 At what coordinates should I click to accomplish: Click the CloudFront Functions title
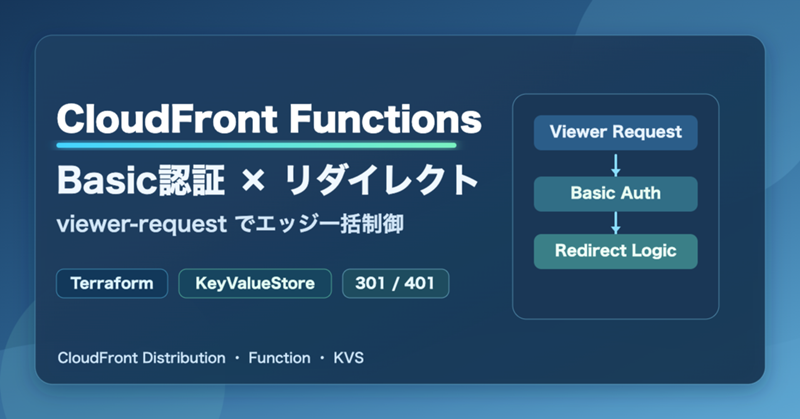(x=269, y=119)
